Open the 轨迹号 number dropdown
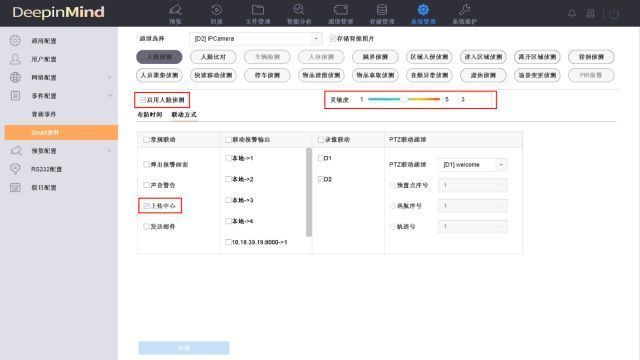The width and height of the screenshot is (640, 360). click(x=473, y=227)
